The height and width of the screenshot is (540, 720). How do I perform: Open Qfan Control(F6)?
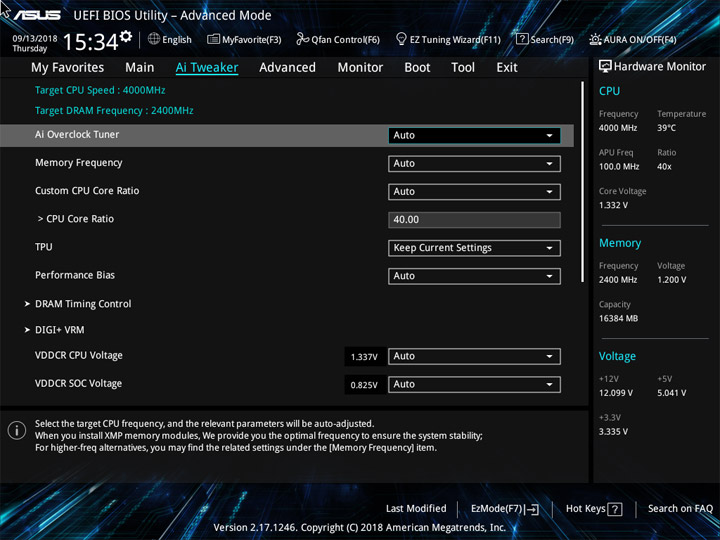338,39
